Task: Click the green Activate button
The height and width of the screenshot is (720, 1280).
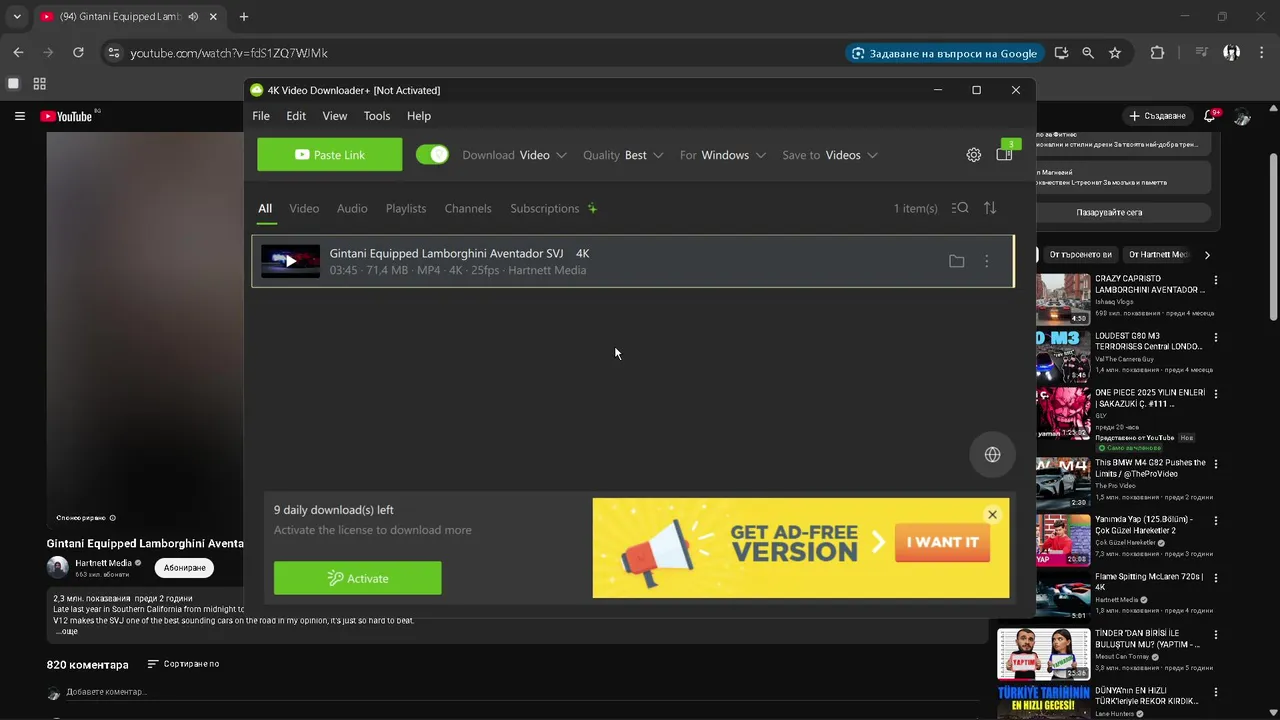Action: tap(357, 578)
